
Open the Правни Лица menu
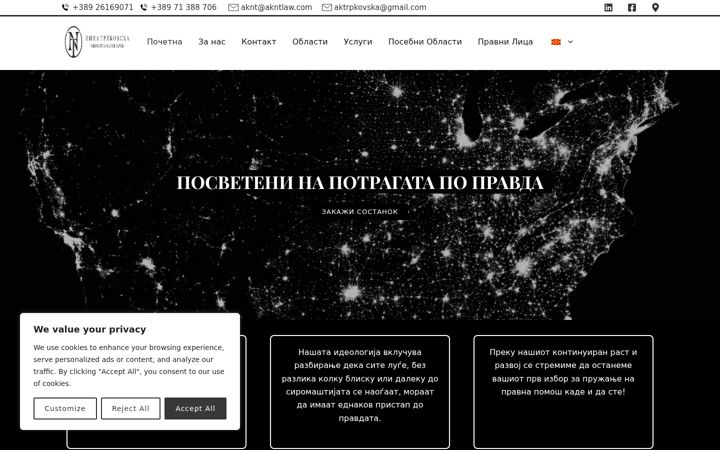pyautogui.click(x=505, y=42)
